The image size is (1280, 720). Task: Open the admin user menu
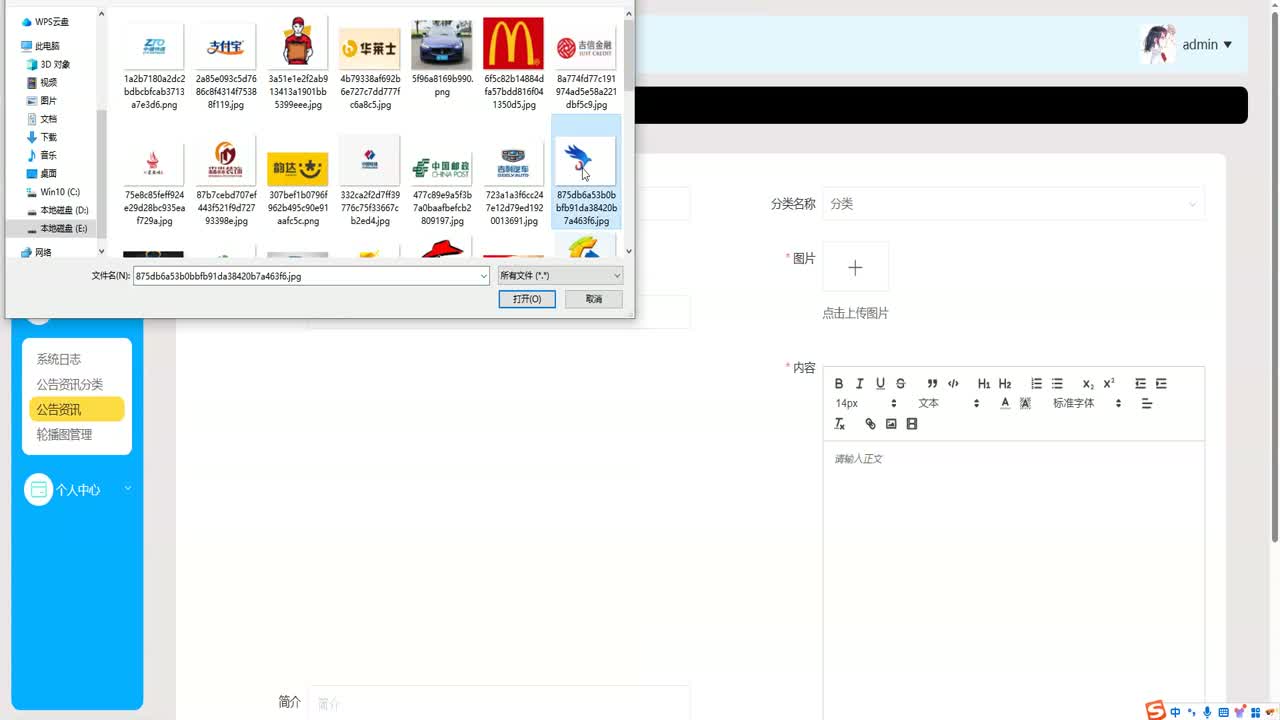(1207, 44)
